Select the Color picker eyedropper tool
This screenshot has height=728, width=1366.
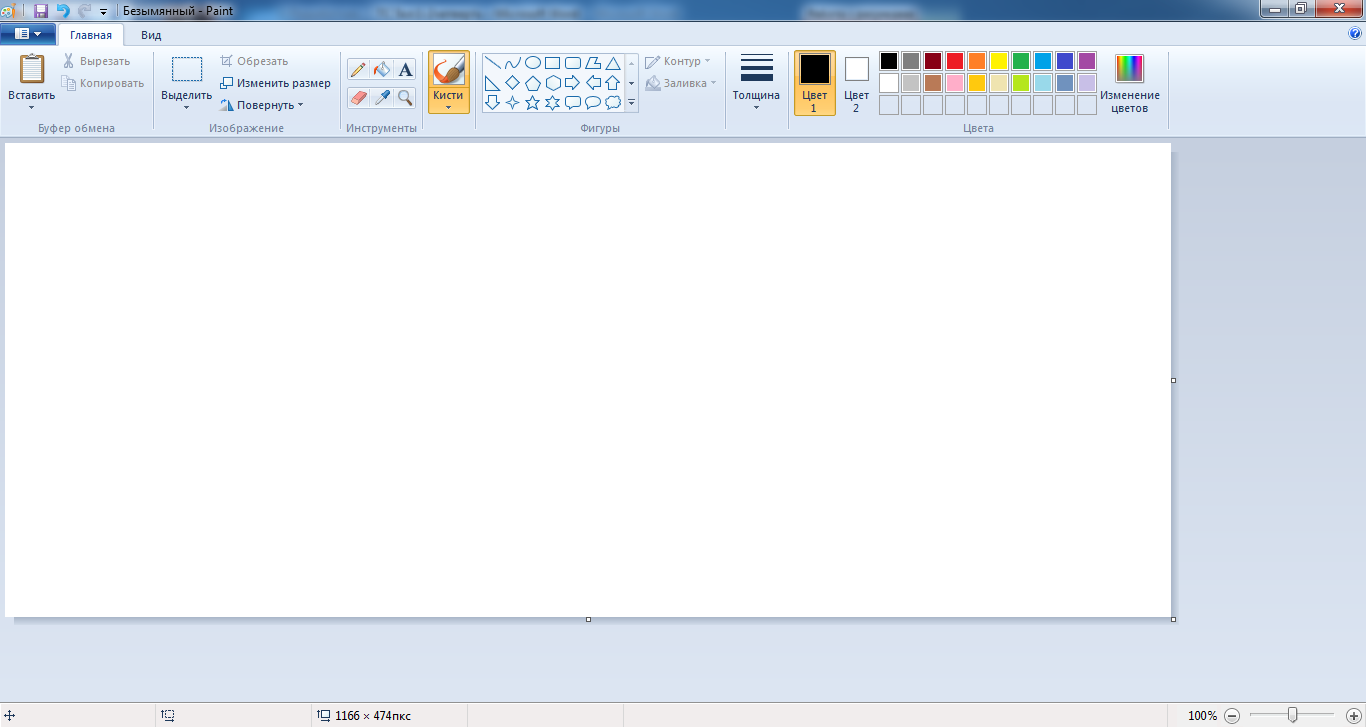coord(381,97)
